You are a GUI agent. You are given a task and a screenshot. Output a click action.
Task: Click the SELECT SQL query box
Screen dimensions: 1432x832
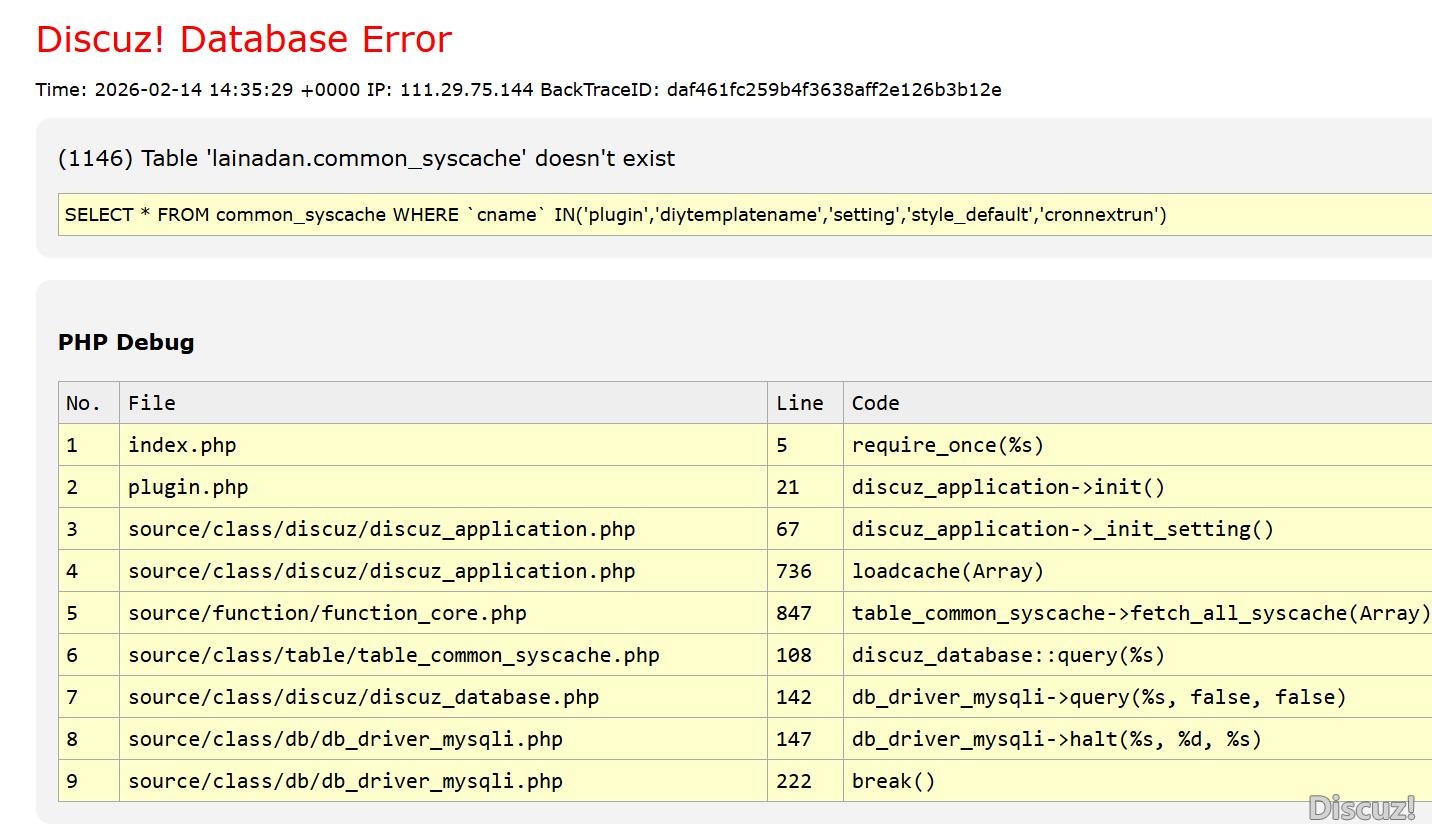pyautogui.click(x=615, y=215)
